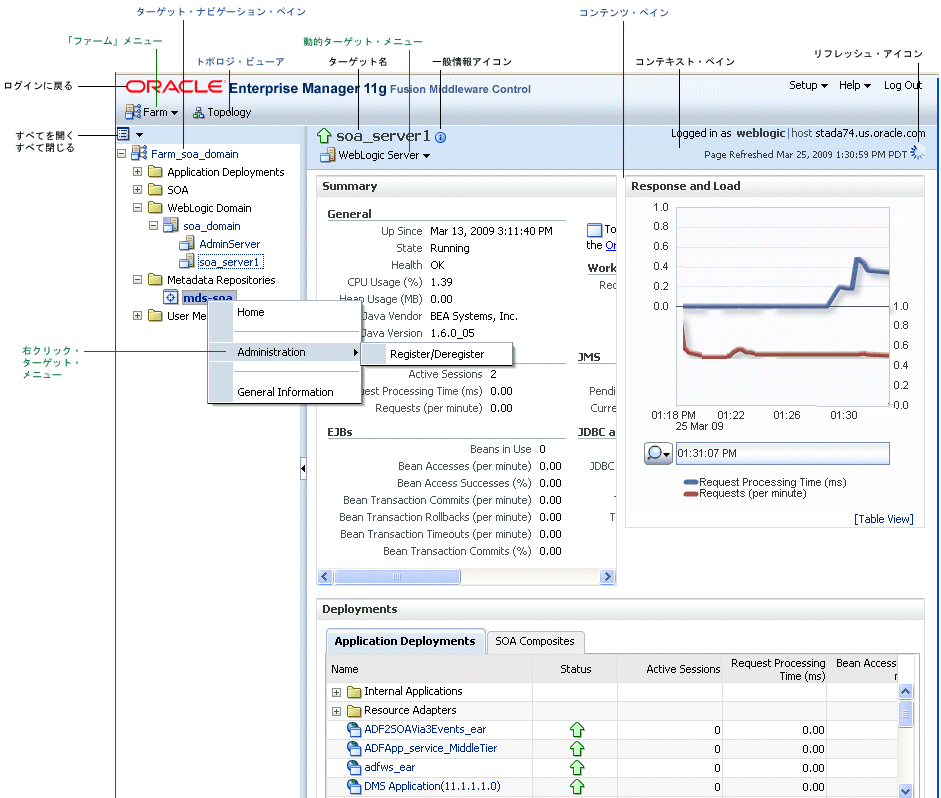Screen dimensions: 941x798
Task: Open ADFApp_service_MiddleTier deployment link
Action: click(430, 748)
